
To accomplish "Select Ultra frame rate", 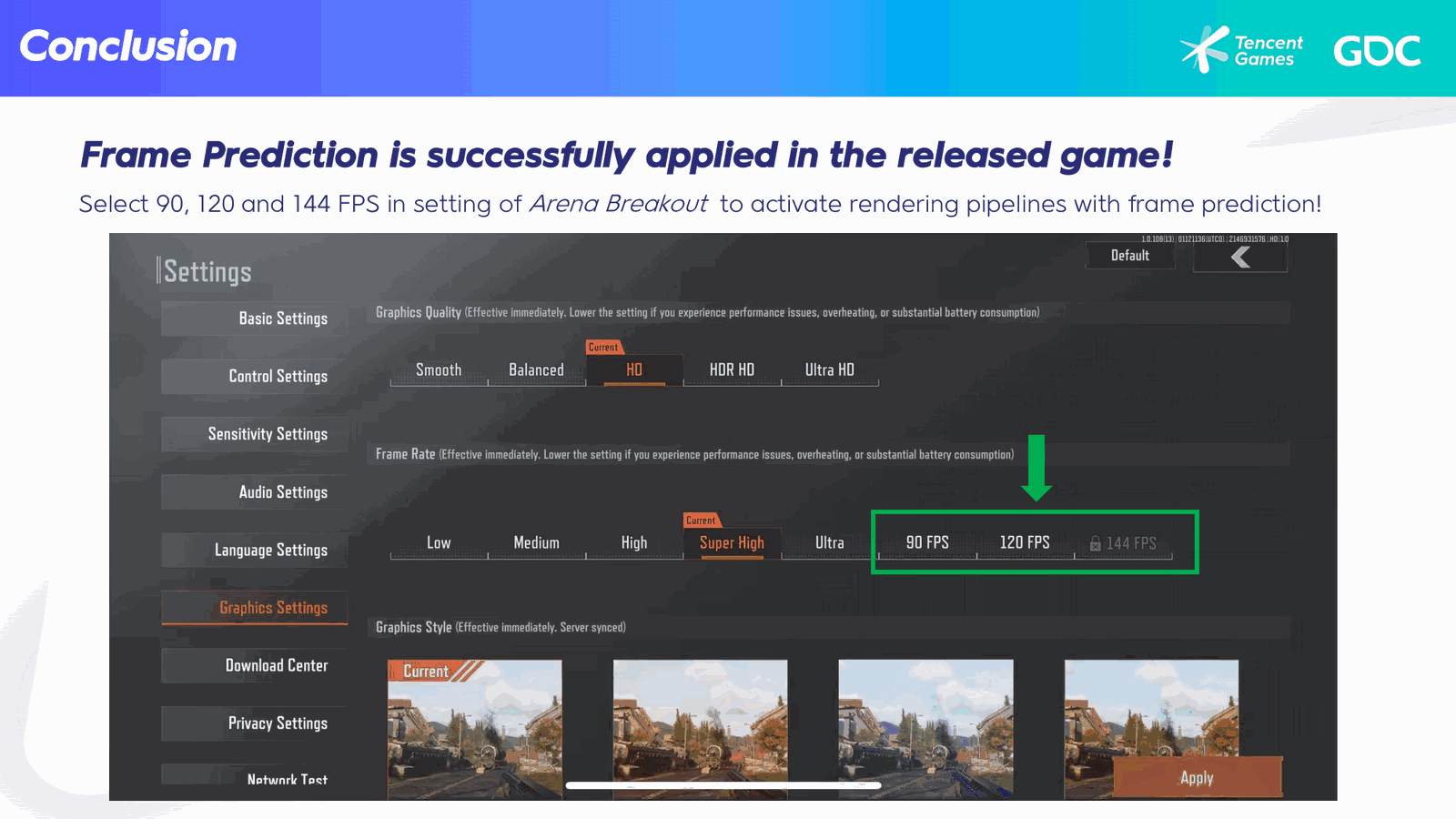I will (x=830, y=543).
